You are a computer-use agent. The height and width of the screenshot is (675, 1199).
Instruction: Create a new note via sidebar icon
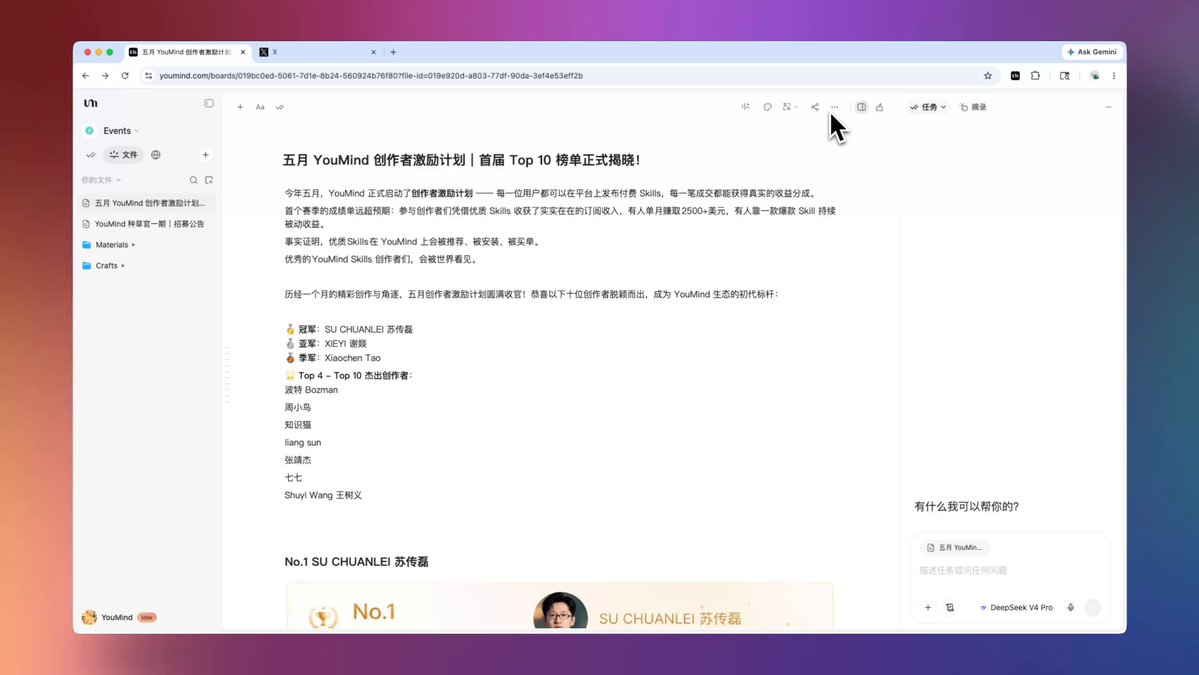(x=209, y=180)
